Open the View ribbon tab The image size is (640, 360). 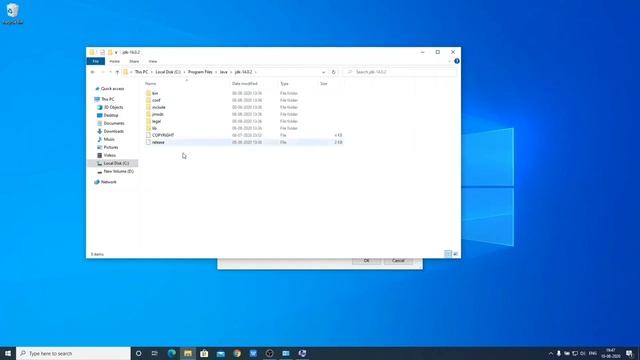coord(153,61)
